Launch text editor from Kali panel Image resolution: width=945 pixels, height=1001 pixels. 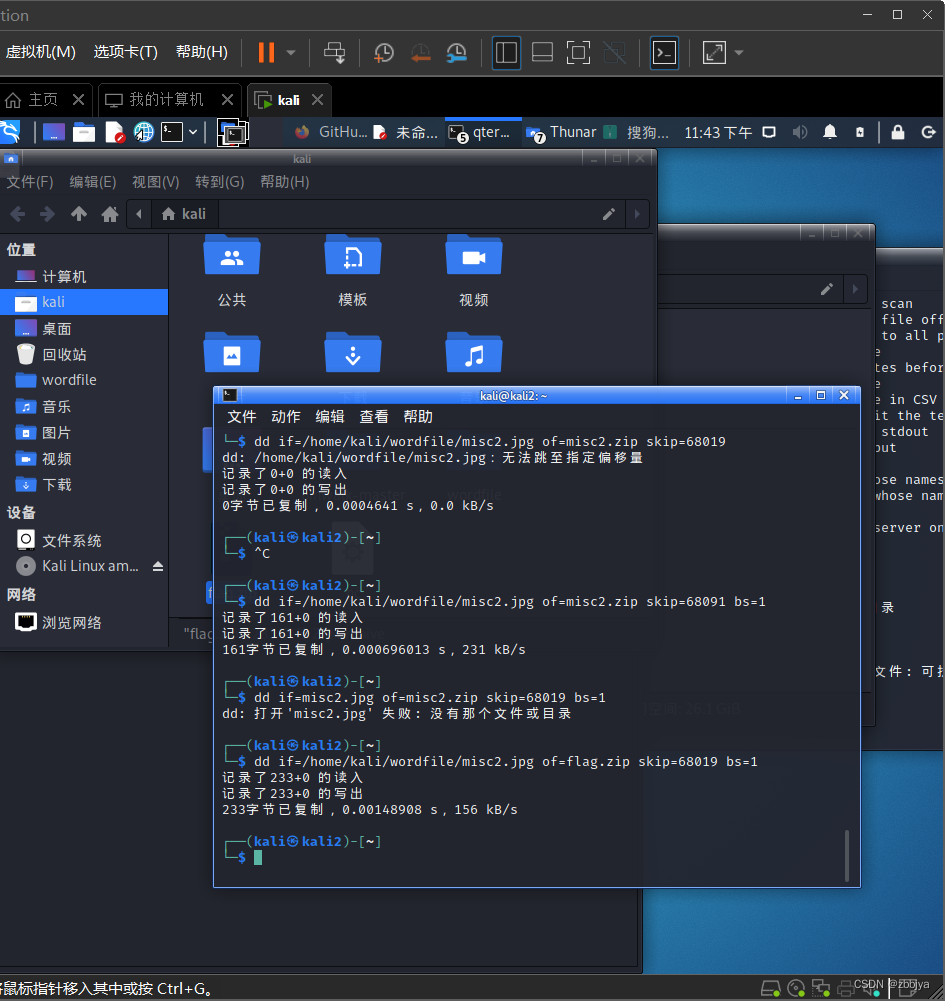pos(114,132)
